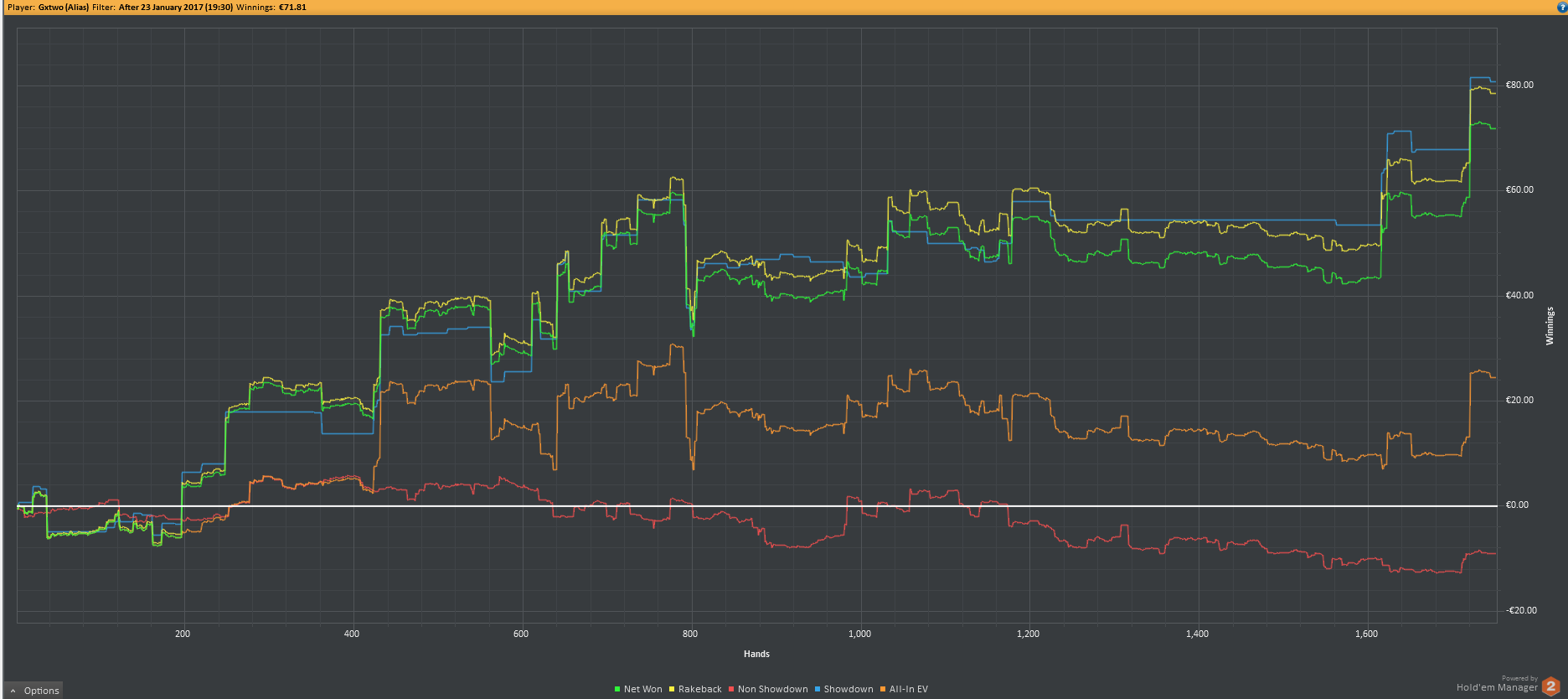Click the 400 hands x-axis label
This screenshot has height=699, width=1568.
pyautogui.click(x=352, y=634)
